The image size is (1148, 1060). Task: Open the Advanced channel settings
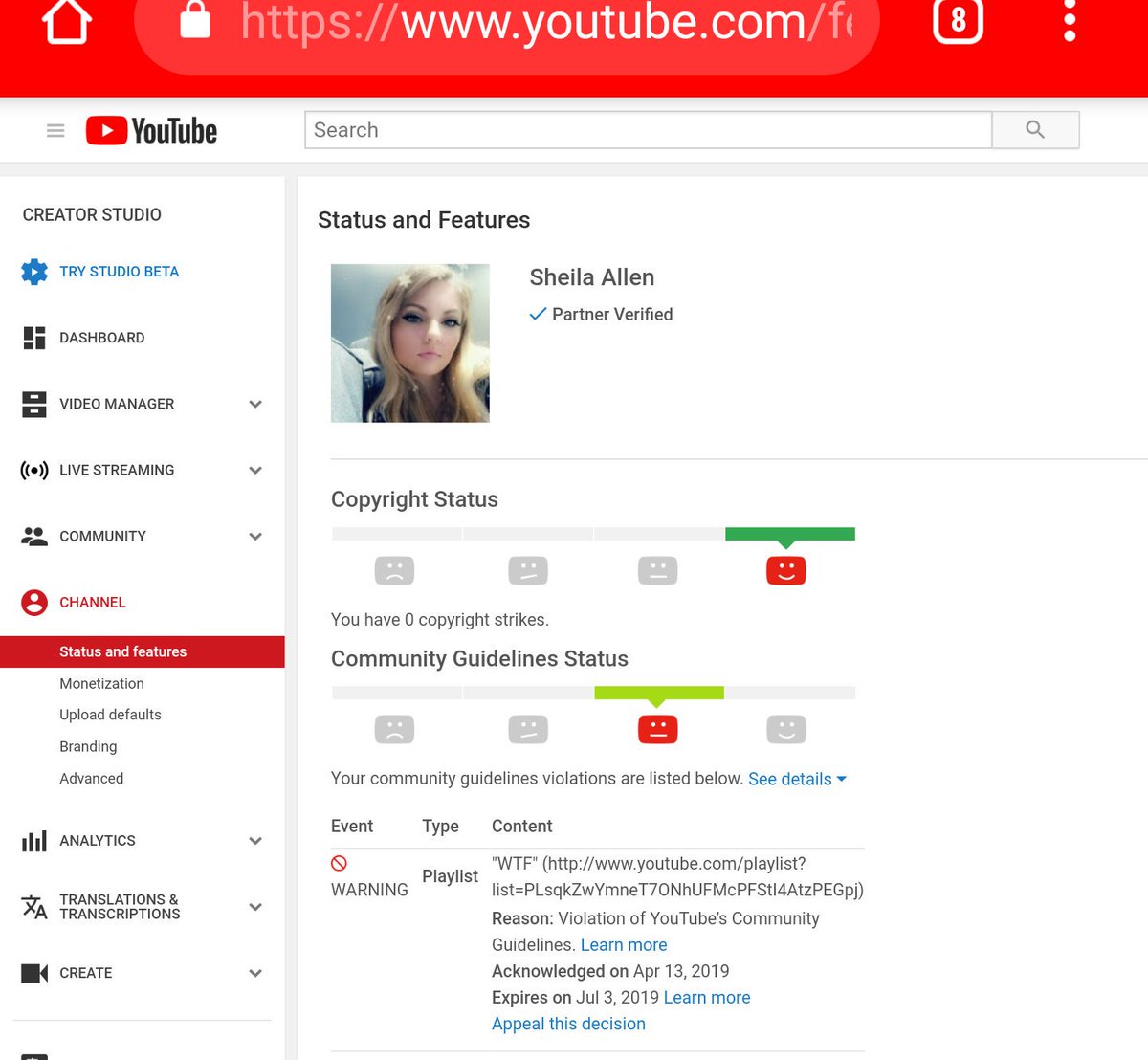(x=91, y=778)
